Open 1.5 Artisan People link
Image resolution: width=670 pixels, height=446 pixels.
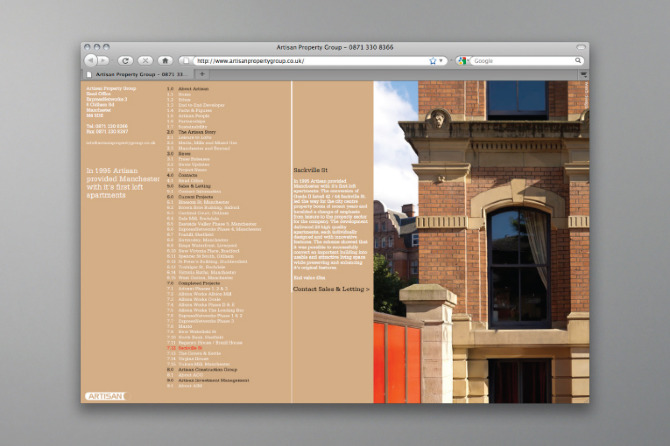(188, 116)
